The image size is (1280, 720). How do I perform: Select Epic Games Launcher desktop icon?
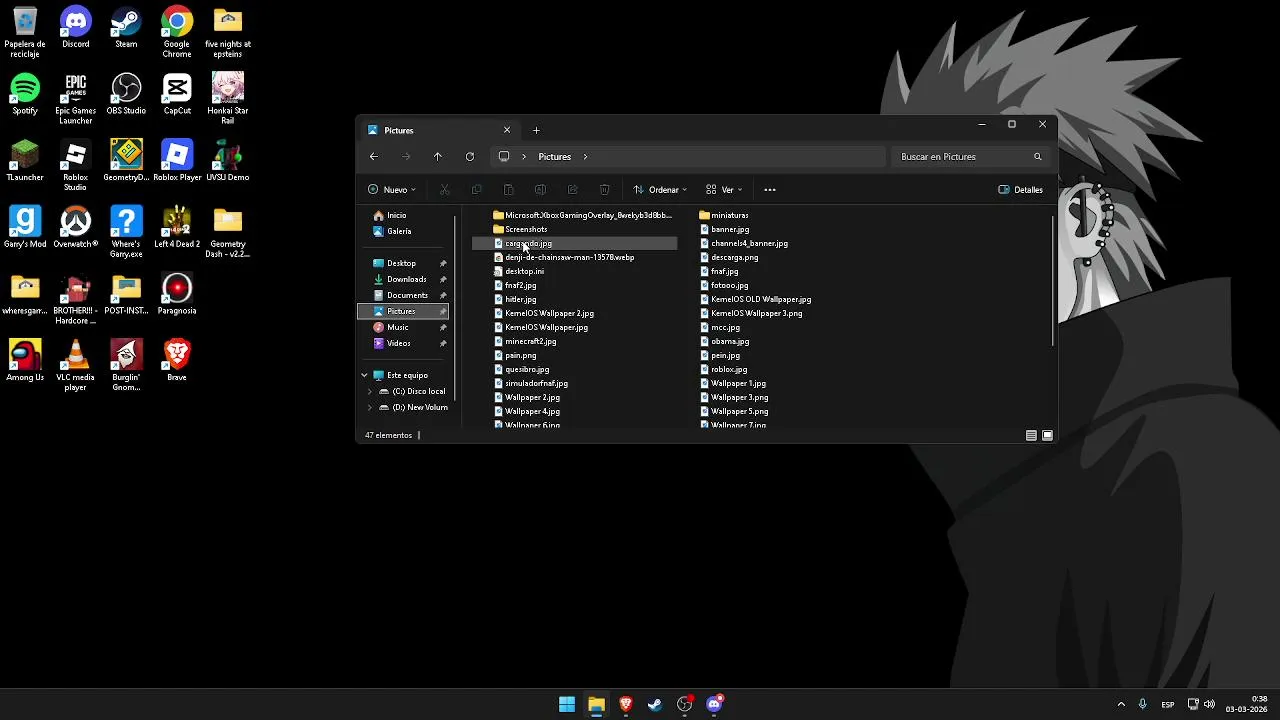pyautogui.click(x=75, y=100)
